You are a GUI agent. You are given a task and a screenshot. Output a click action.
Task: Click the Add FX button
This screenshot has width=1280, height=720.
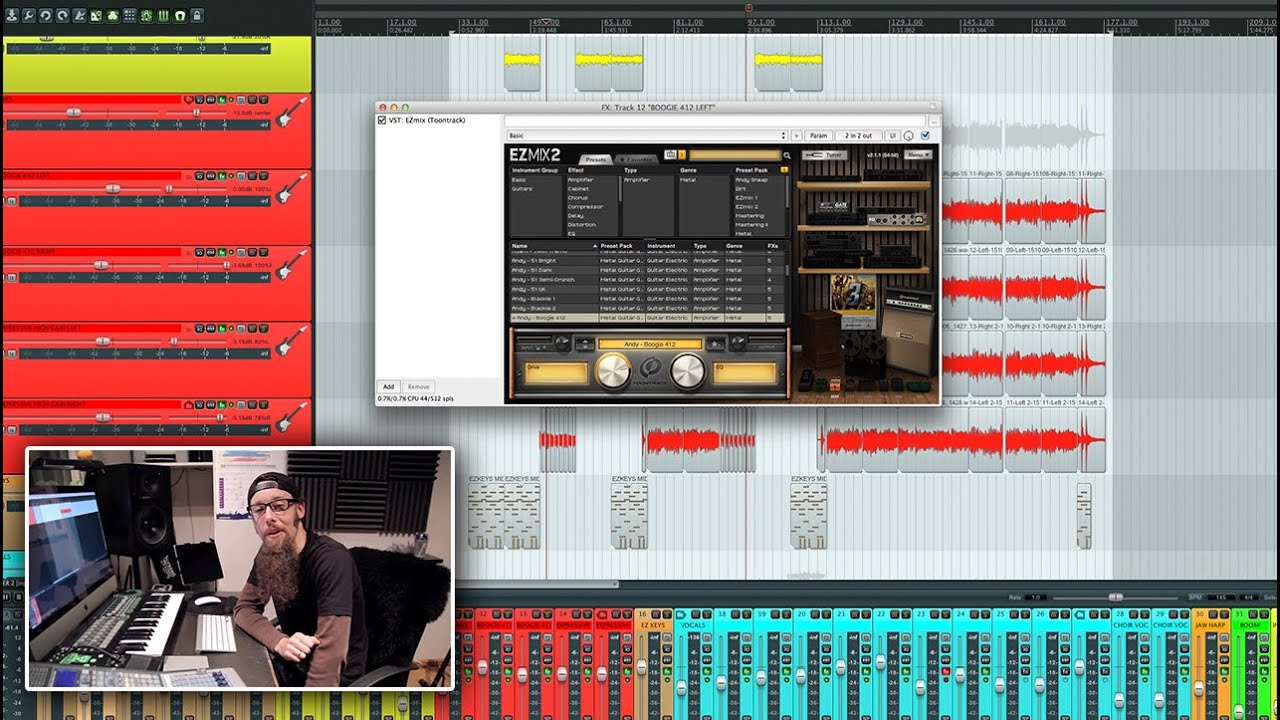pyautogui.click(x=388, y=386)
